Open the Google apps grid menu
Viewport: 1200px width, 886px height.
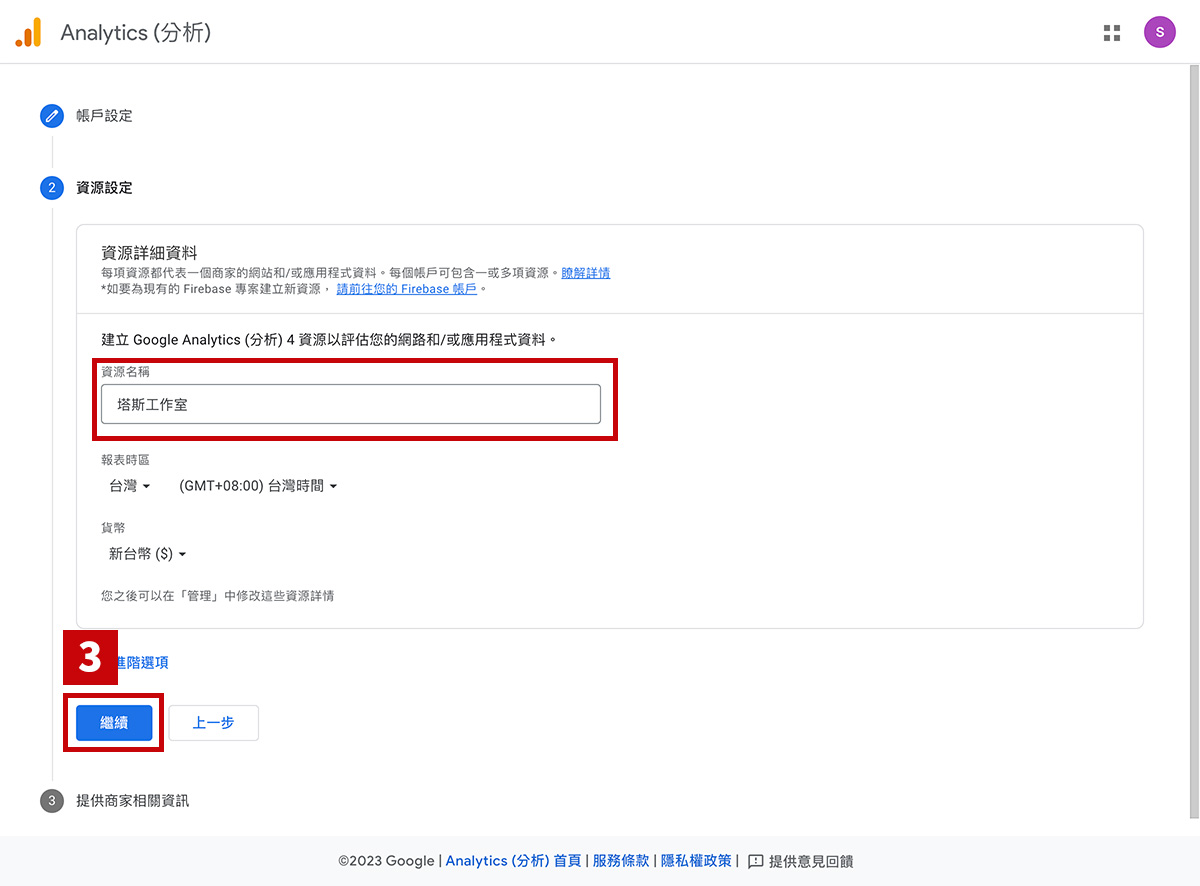click(x=1112, y=33)
